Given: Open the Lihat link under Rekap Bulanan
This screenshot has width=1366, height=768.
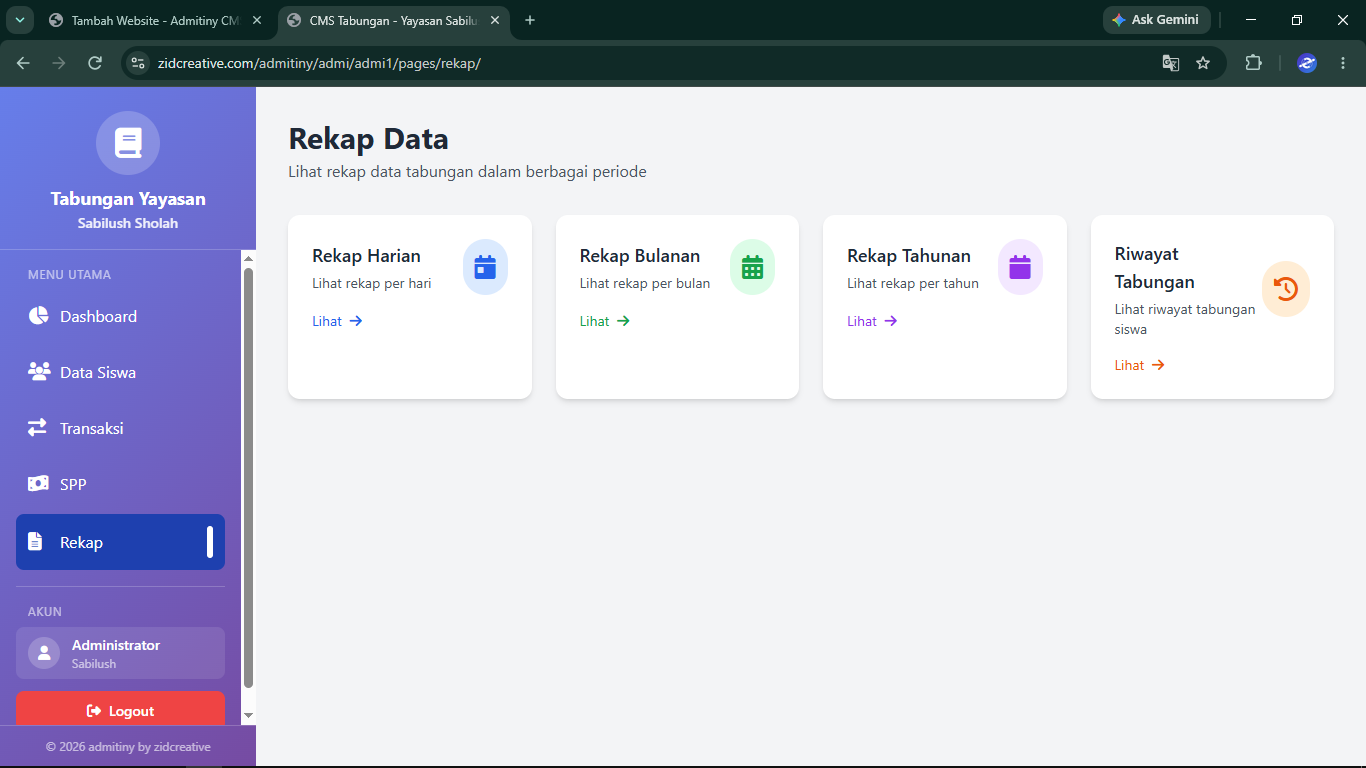Looking at the screenshot, I should pyautogui.click(x=605, y=321).
